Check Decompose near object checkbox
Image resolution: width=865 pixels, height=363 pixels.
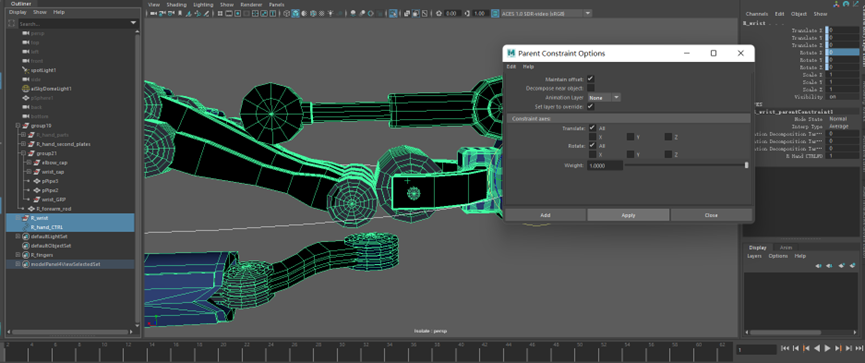[591, 88]
